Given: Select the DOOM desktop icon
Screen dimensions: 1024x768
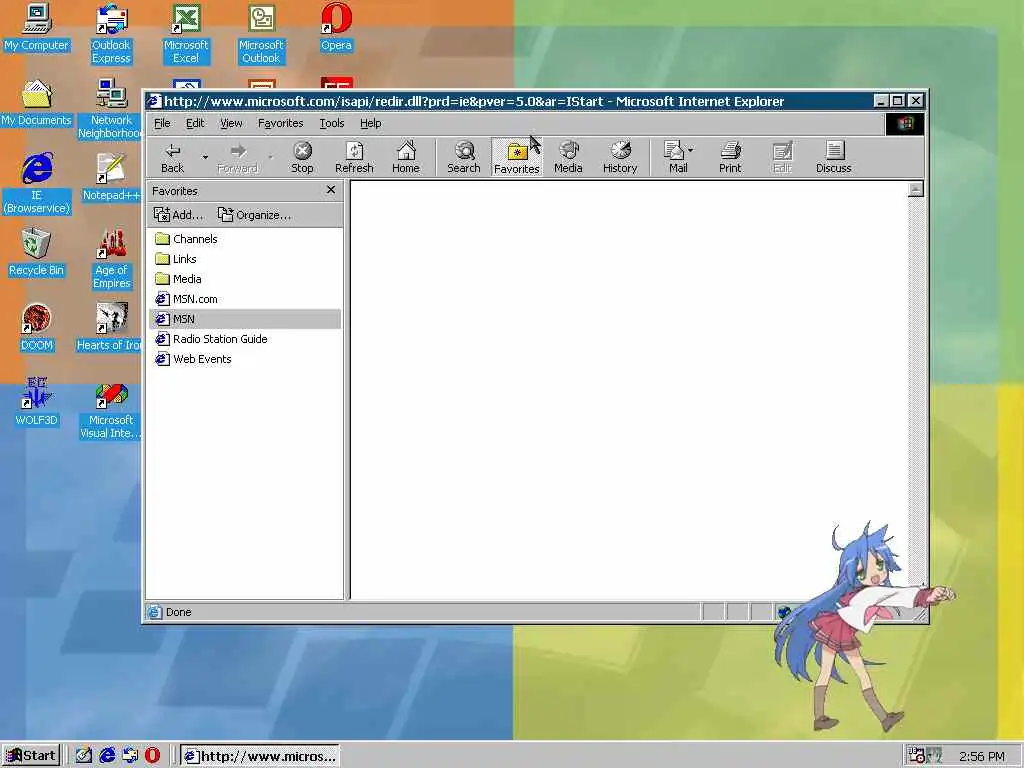Looking at the screenshot, I should pyautogui.click(x=36, y=327).
